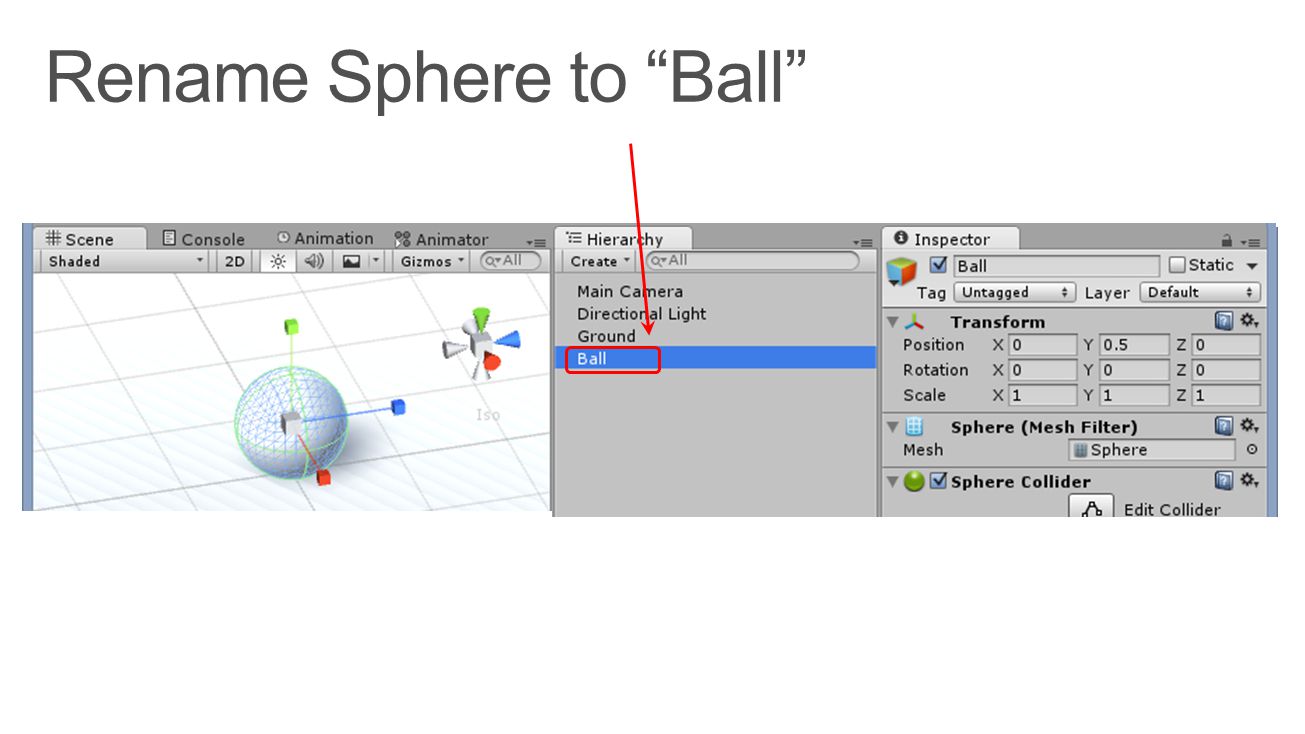The height and width of the screenshot is (734, 1305).
Task: Click the red cone on the scene orientation gizmo
Action: pos(492,361)
